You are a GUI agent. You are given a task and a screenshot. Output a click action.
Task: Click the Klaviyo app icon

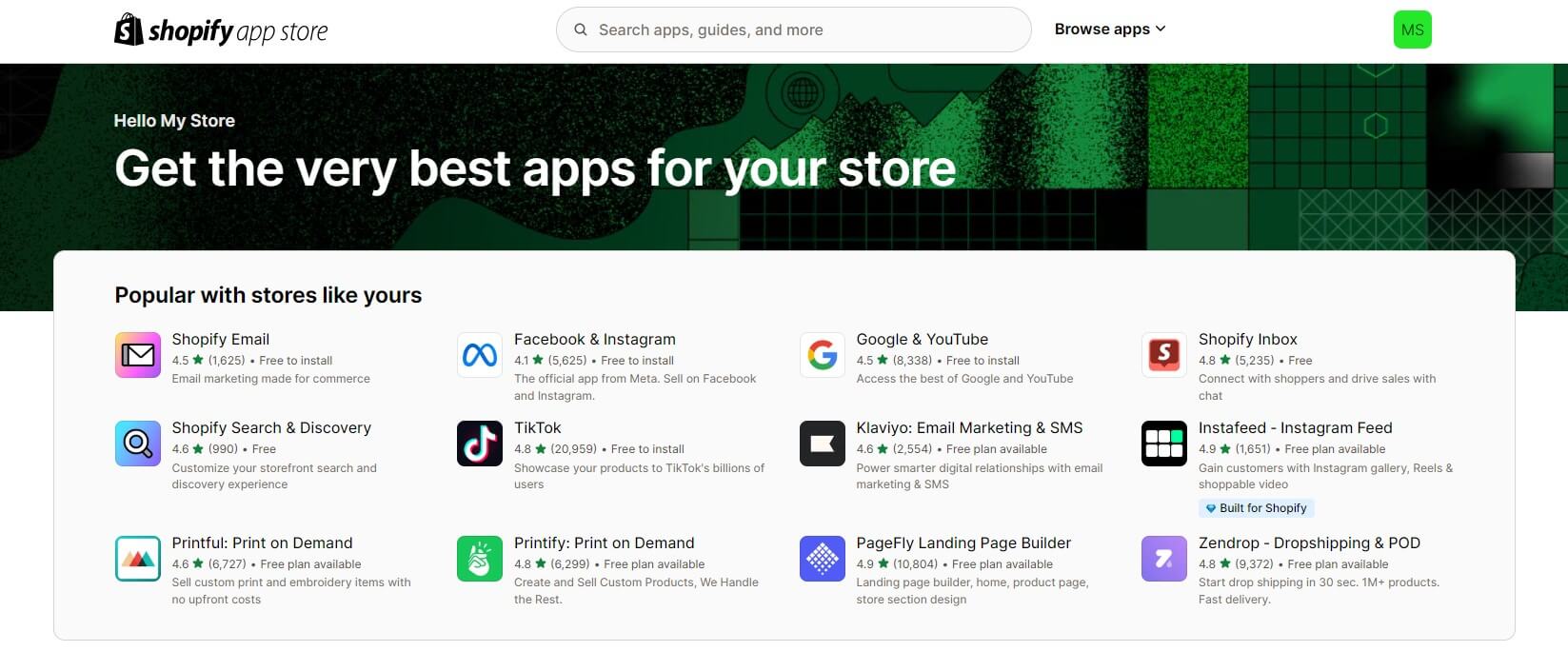coord(823,444)
